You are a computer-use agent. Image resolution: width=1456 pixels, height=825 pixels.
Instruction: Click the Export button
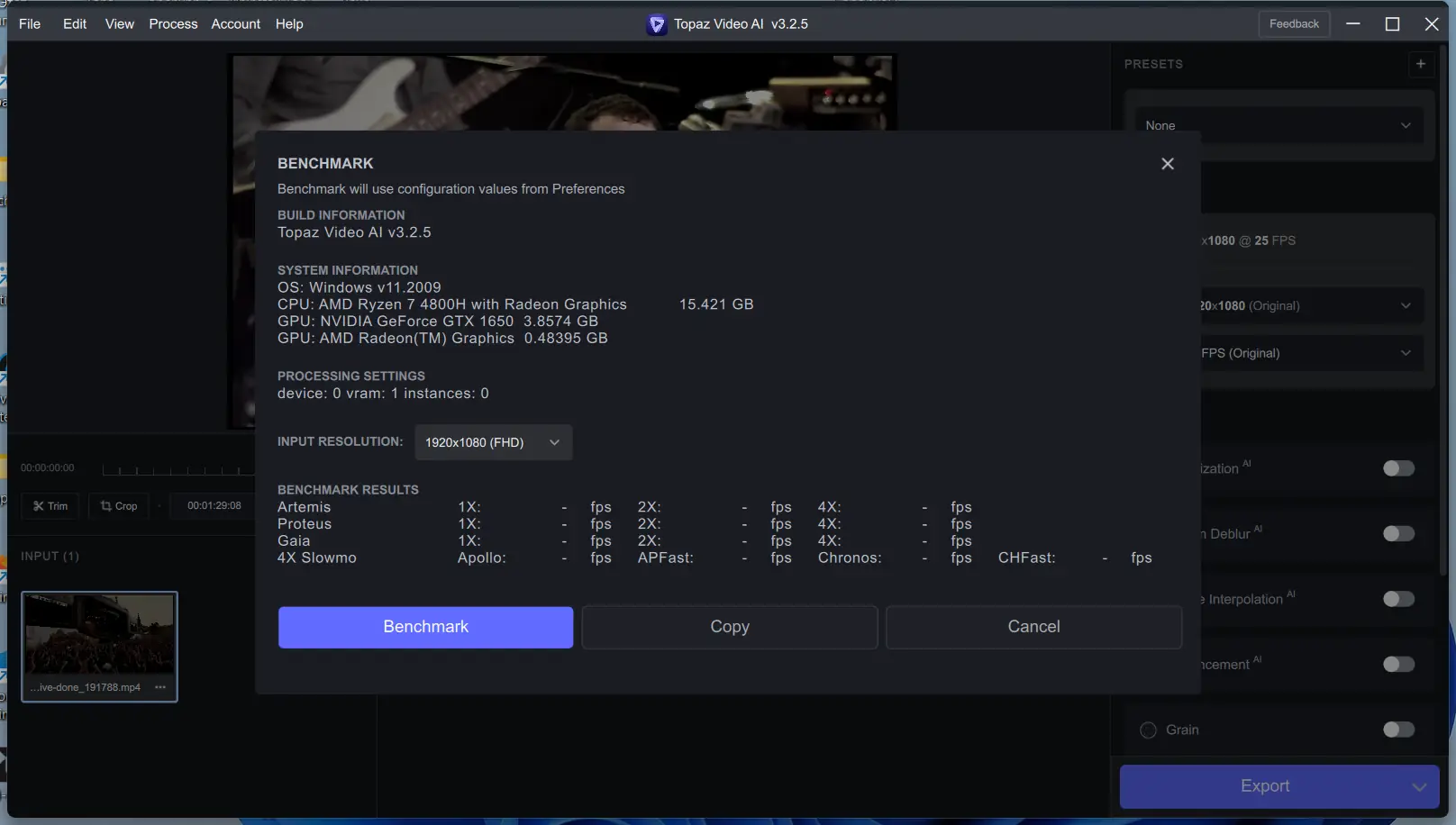(x=1264, y=786)
